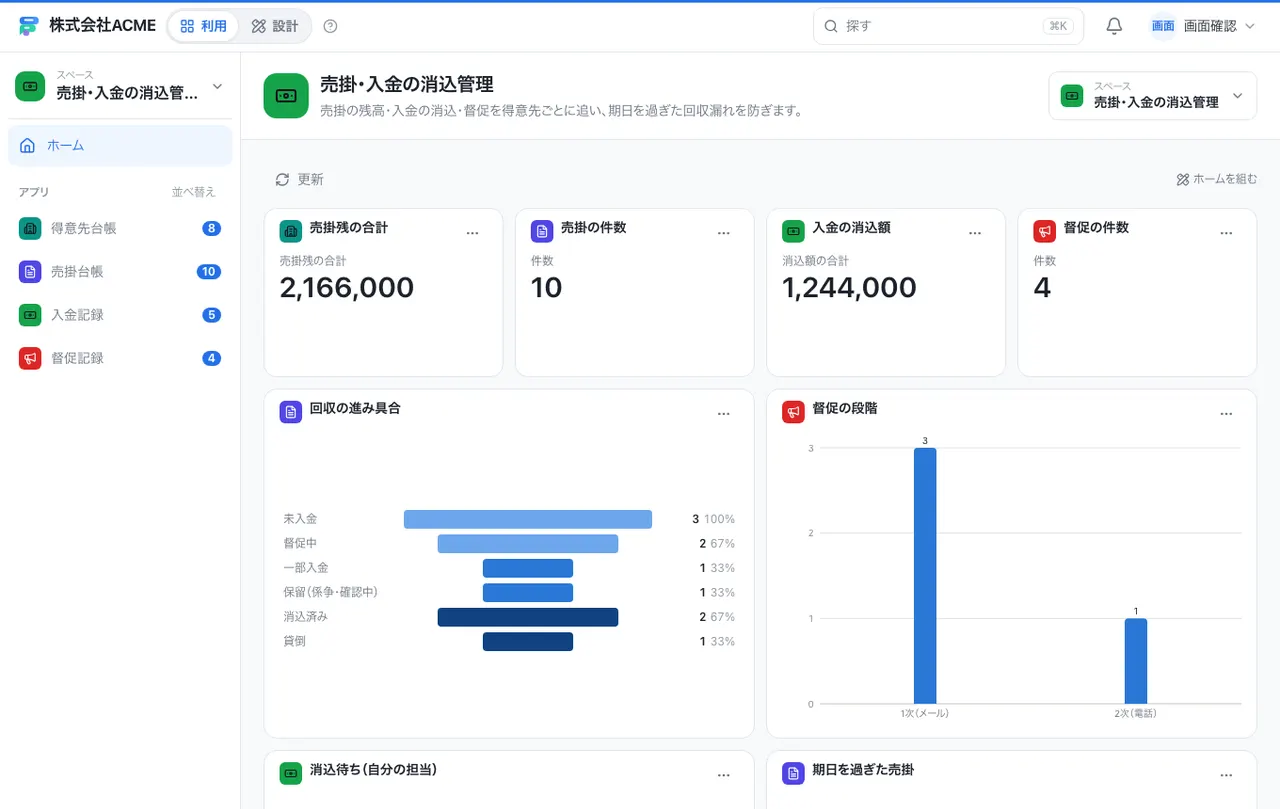1280x809 pixels.
Task: Click the 貸倒 funnel label
Action: (x=295, y=641)
